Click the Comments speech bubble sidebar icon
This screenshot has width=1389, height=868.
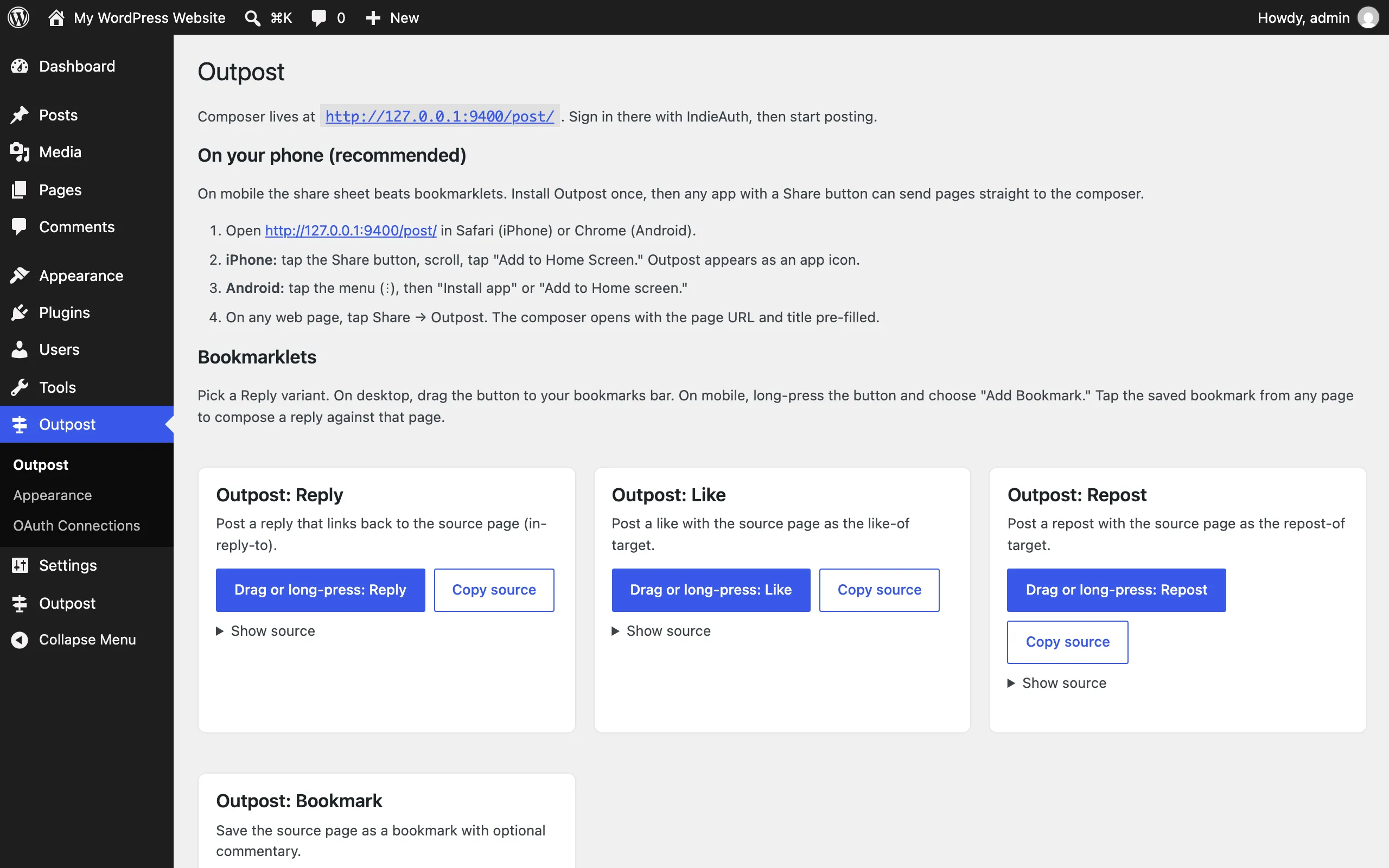click(20, 227)
